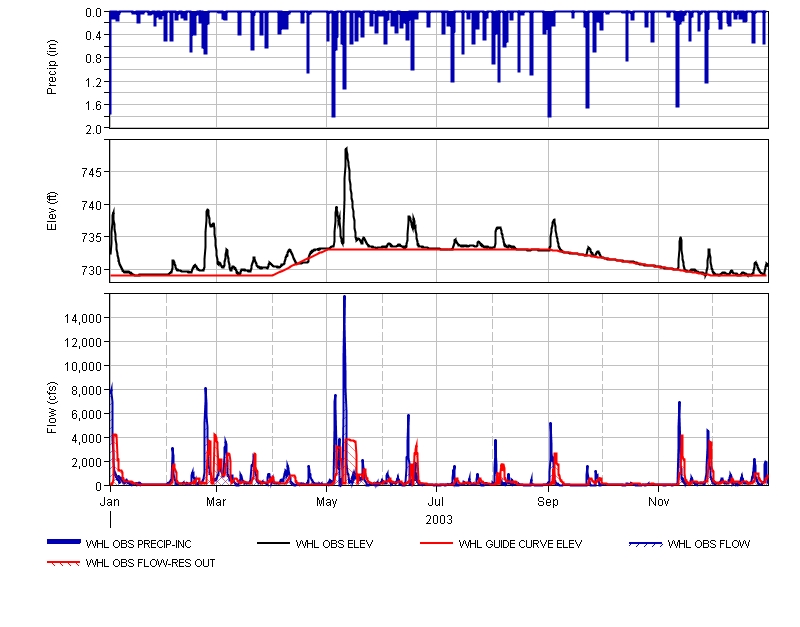Select the blue precipitation legend line swatch

click(x=64, y=542)
